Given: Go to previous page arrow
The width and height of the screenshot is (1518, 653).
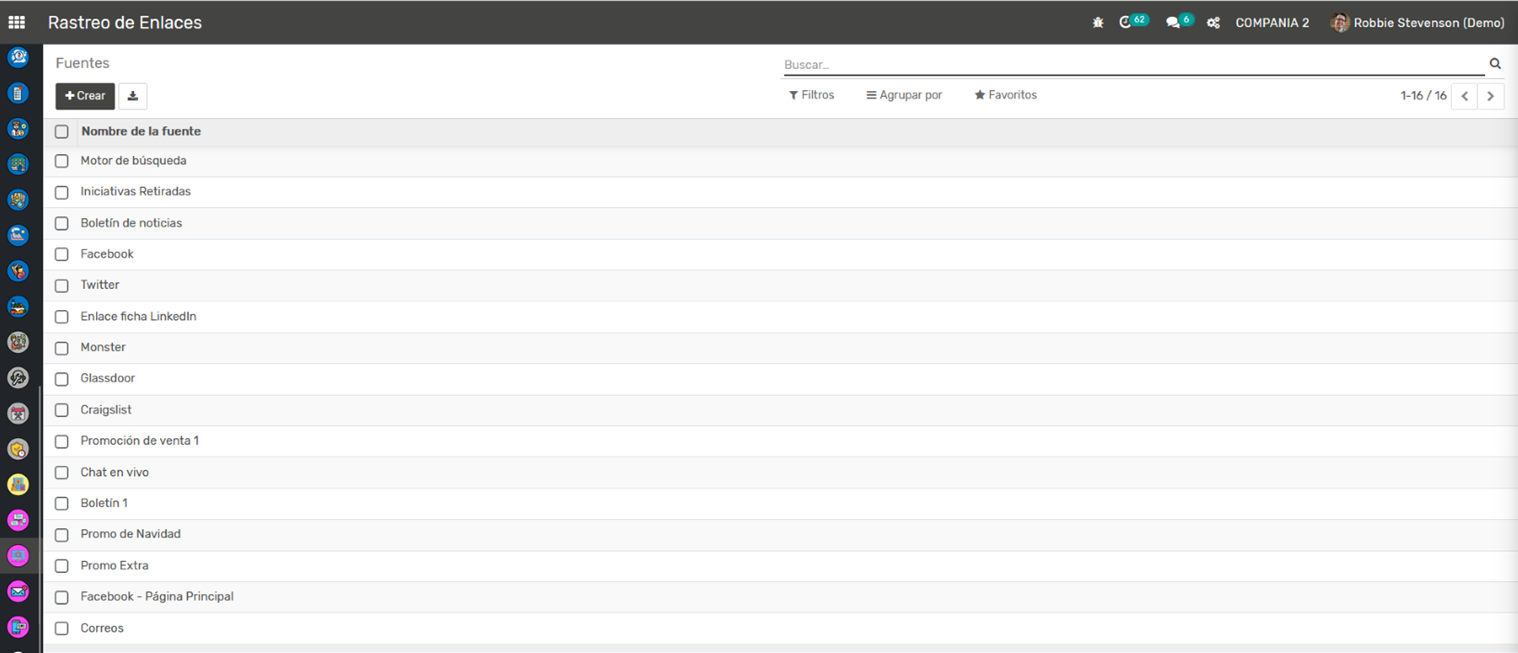Looking at the screenshot, I should [1464, 96].
